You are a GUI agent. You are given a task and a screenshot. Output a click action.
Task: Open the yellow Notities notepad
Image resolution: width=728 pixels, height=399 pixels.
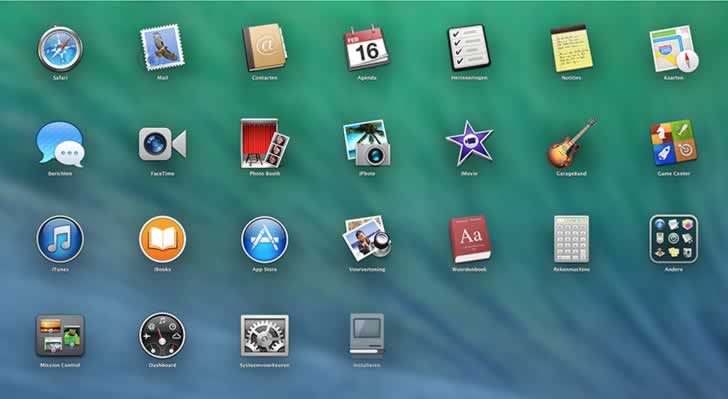pos(571,48)
